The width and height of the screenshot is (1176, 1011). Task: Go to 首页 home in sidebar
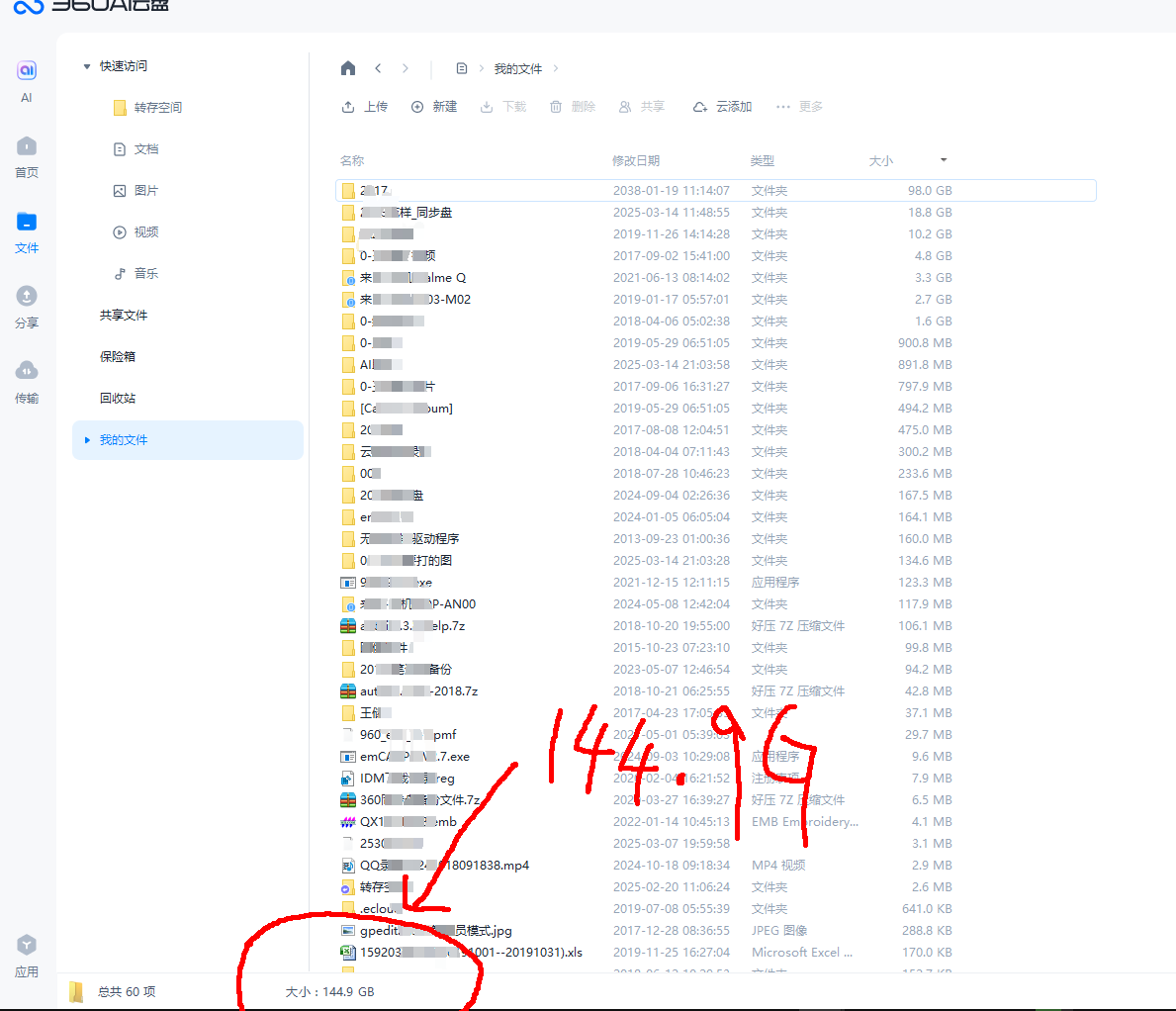pos(27,147)
